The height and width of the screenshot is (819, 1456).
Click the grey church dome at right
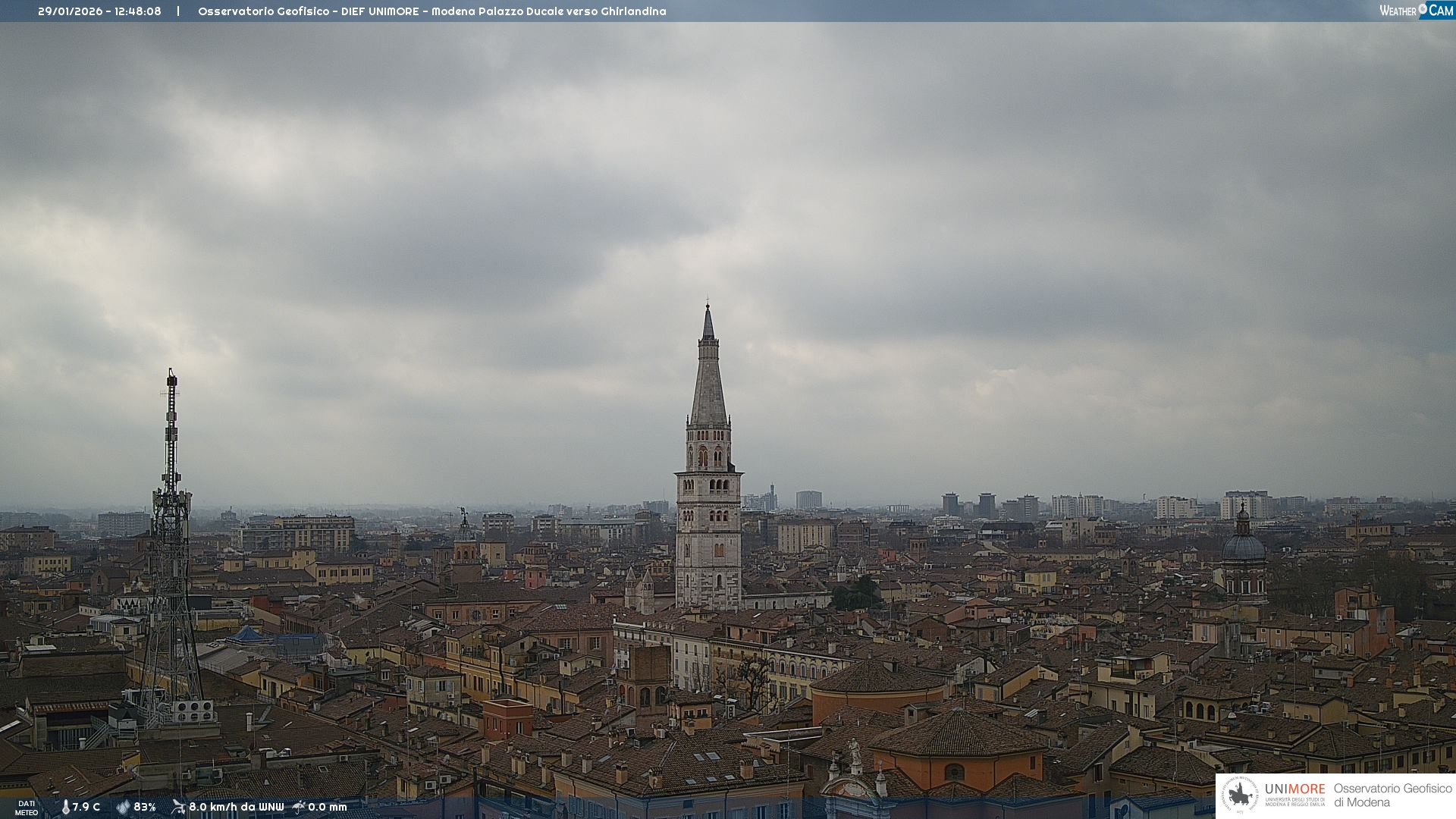coord(1244,546)
